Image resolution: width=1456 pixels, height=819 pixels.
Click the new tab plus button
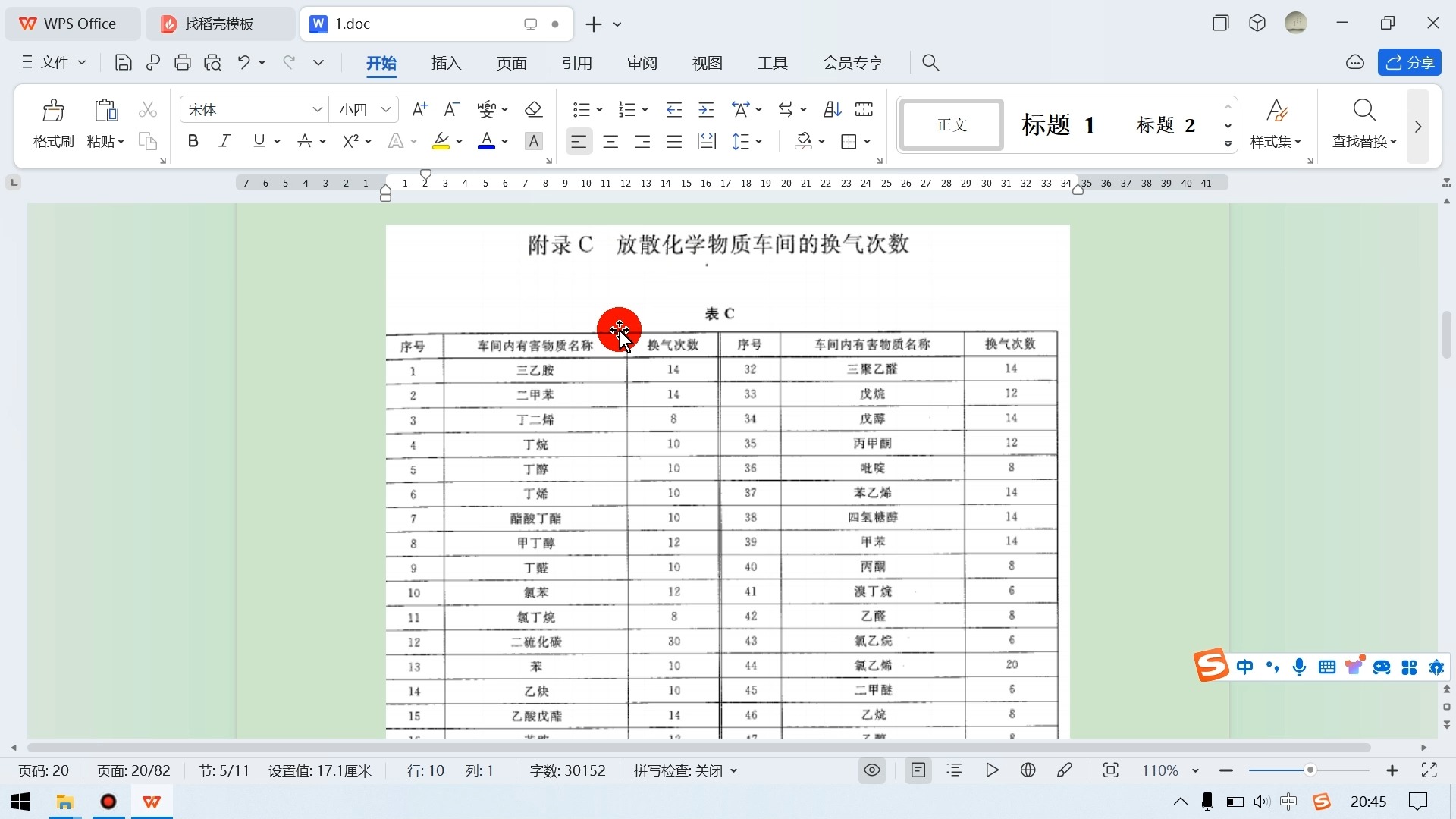click(594, 24)
